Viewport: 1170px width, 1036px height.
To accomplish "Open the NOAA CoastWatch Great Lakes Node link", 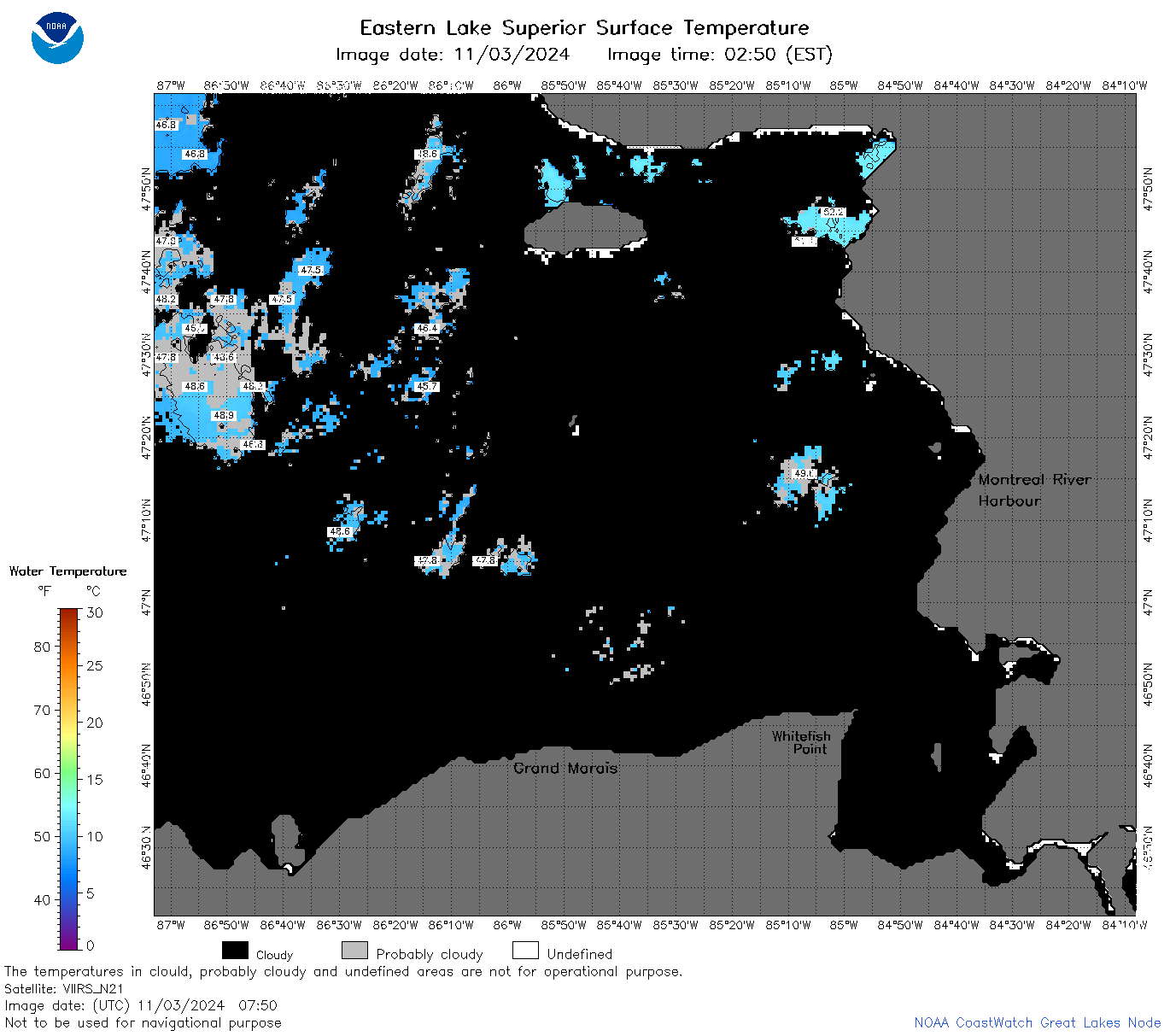I will pyautogui.click(x=1038, y=1022).
